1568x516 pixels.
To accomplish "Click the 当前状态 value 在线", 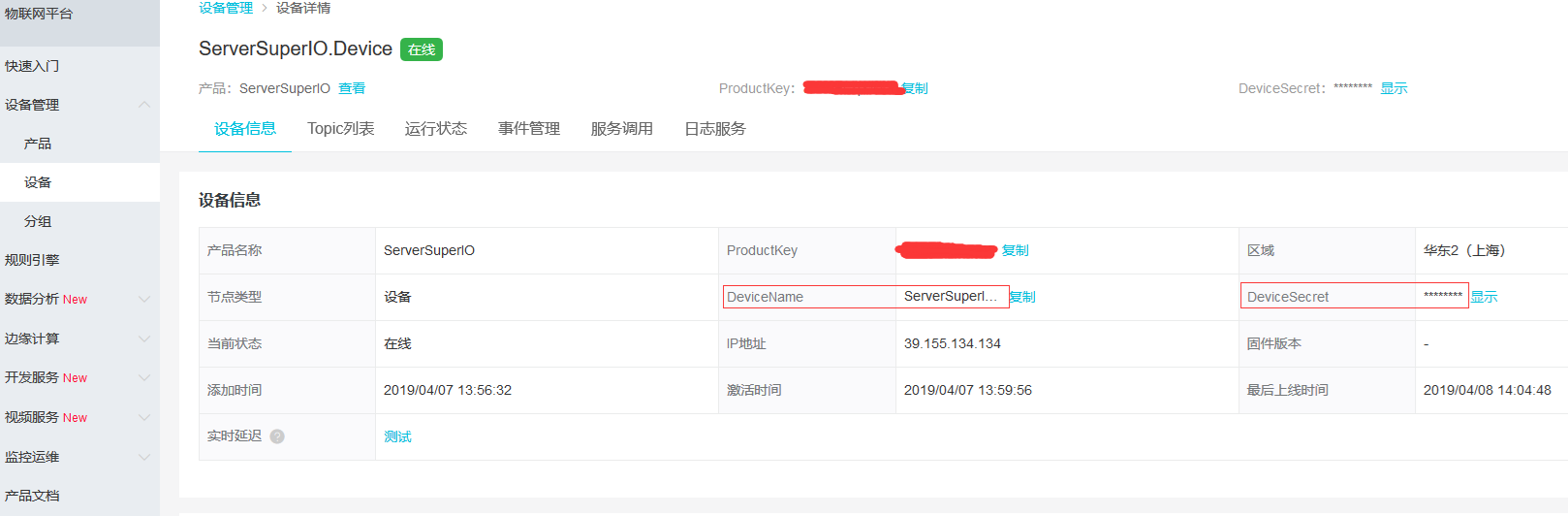I will [x=397, y=343].
